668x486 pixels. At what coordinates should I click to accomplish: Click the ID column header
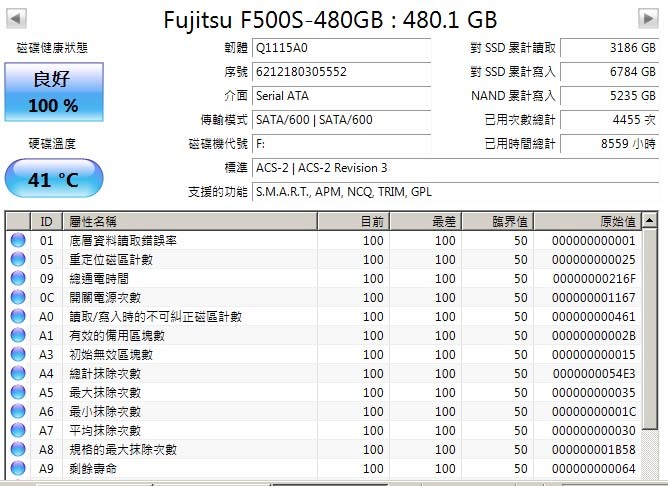(46, 221)
